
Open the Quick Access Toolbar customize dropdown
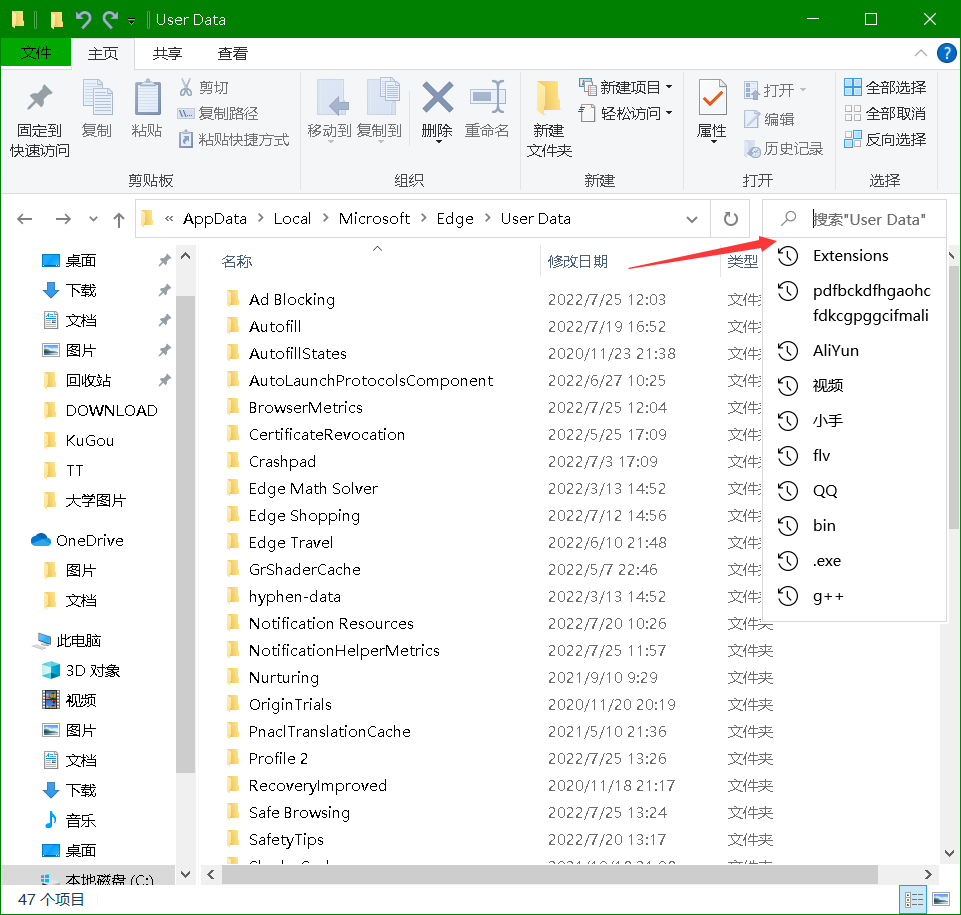click(131, 21)
